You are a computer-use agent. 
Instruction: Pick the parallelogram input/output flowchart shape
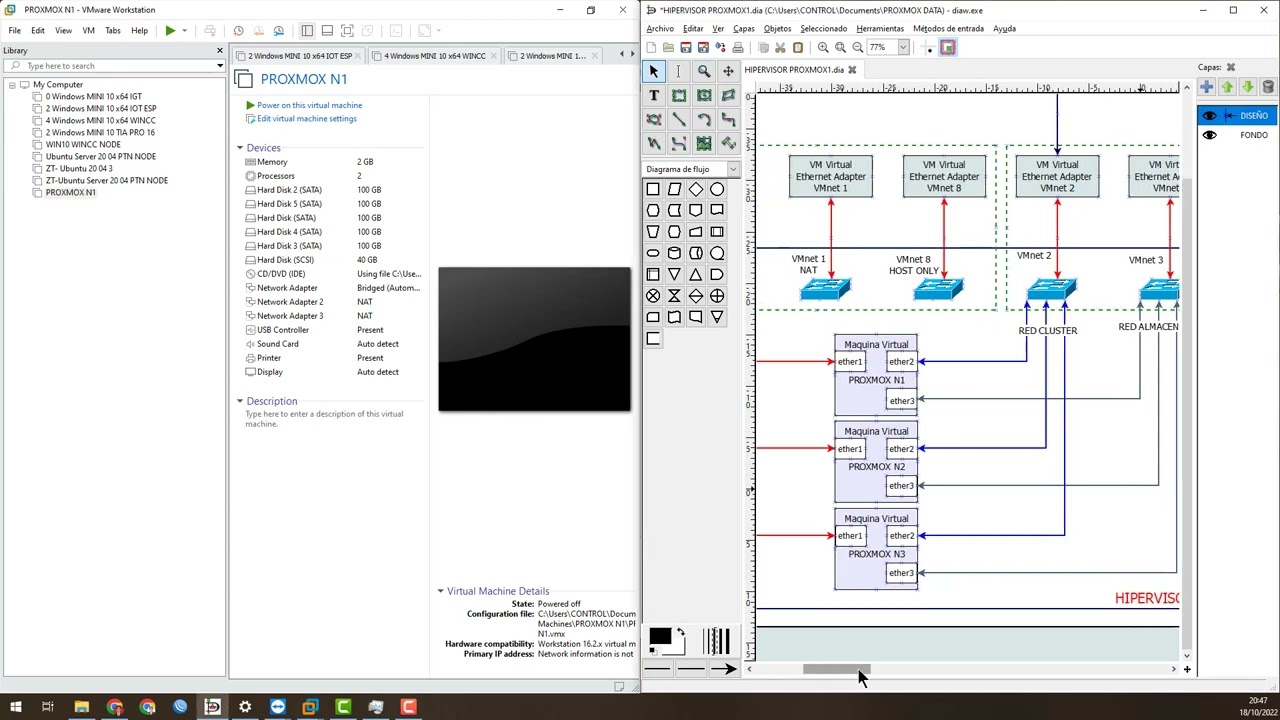coord(675,189)
